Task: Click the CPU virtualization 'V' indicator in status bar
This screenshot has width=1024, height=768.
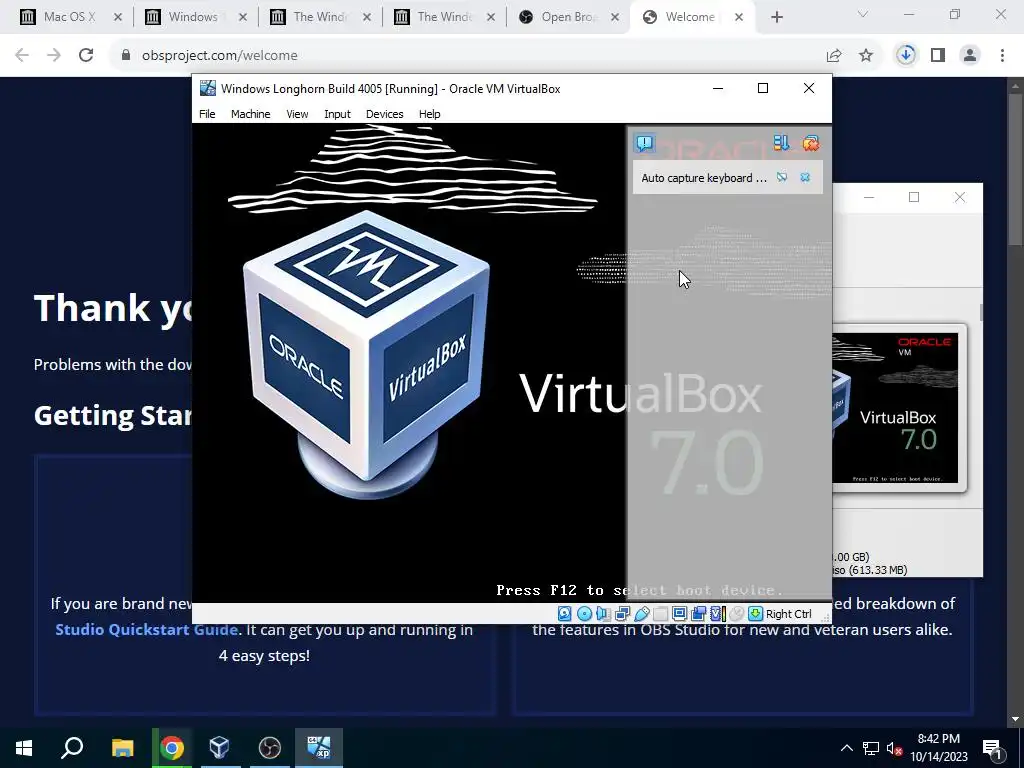Action: click(x=718, y=614)
